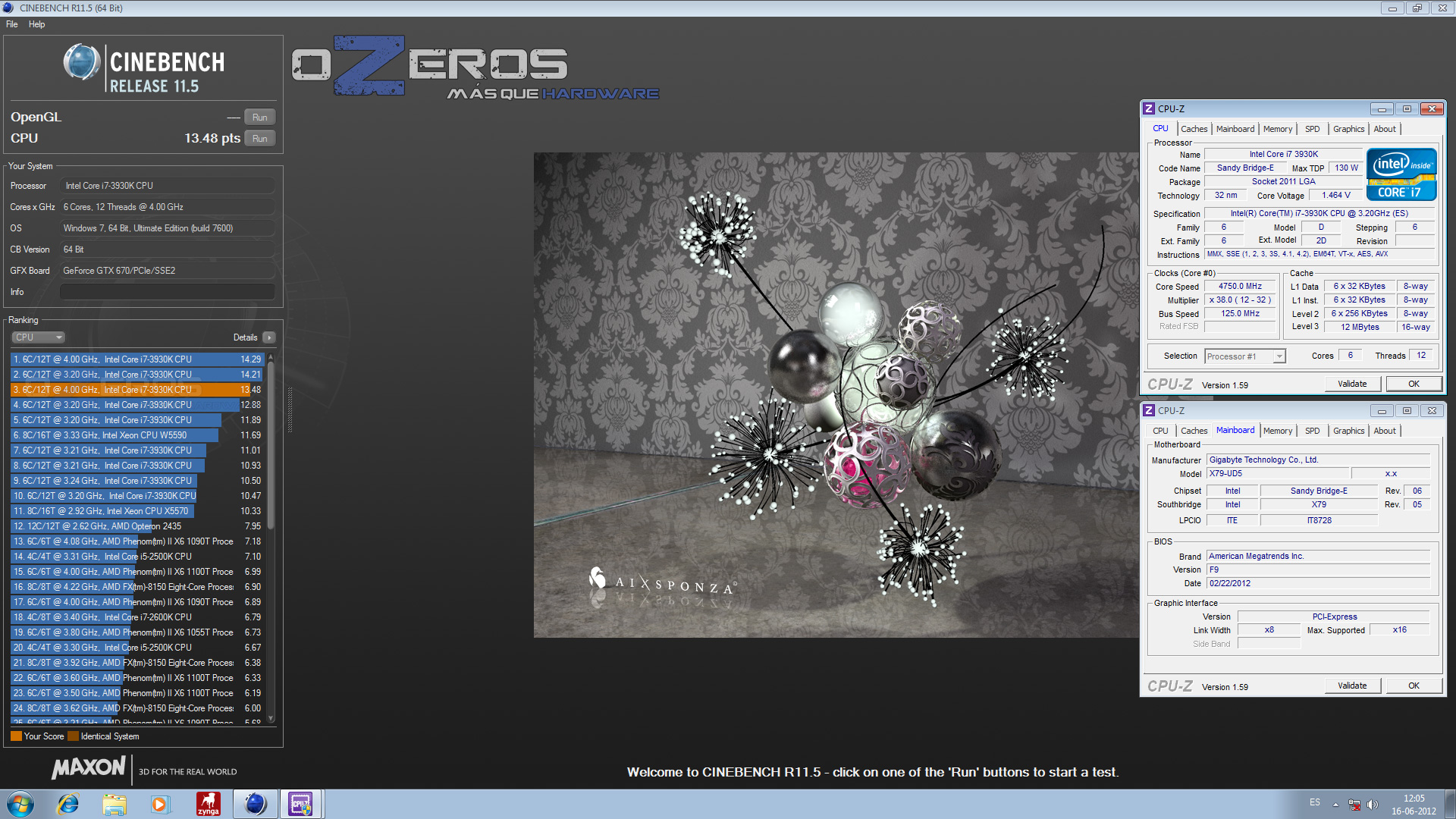Click the network tray icon
This screenshot has height=819, width=1456.
(x=1354, y=805)
